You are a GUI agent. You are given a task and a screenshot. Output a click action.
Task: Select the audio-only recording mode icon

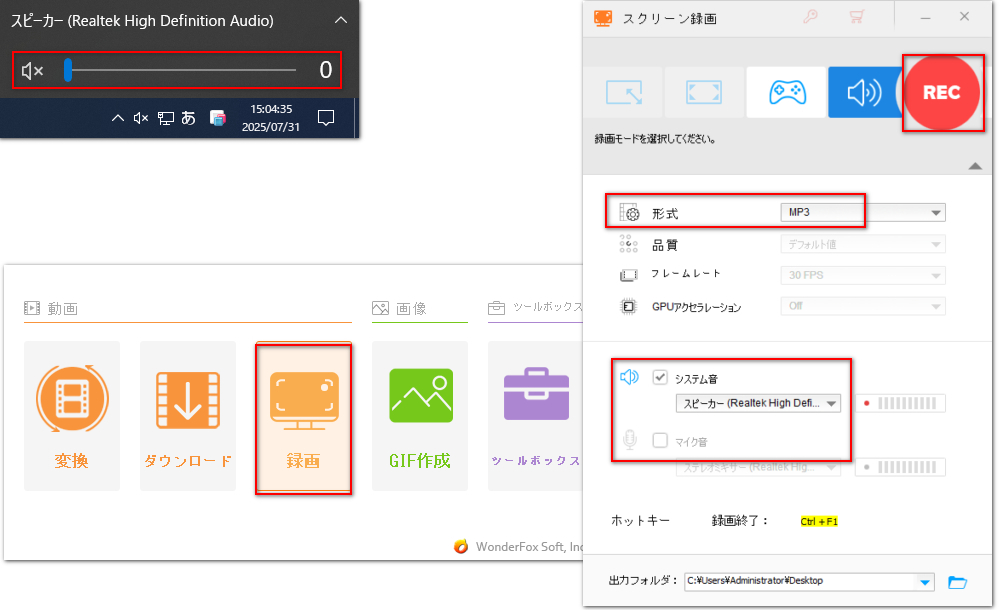tap(865, 93)
